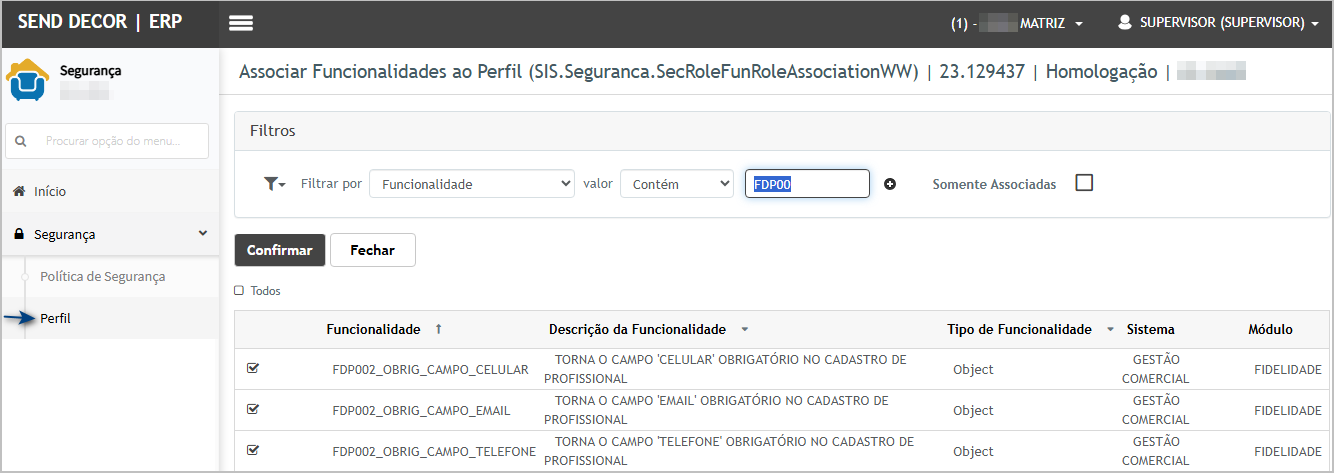
Task: Open the Descrição da Funcionalidade column dropdown arrow
Action: (x=744, y=329)
